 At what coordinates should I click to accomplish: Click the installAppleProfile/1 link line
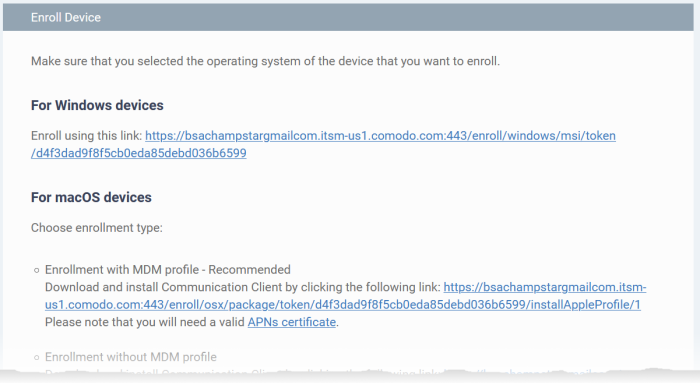coord(342,304)
